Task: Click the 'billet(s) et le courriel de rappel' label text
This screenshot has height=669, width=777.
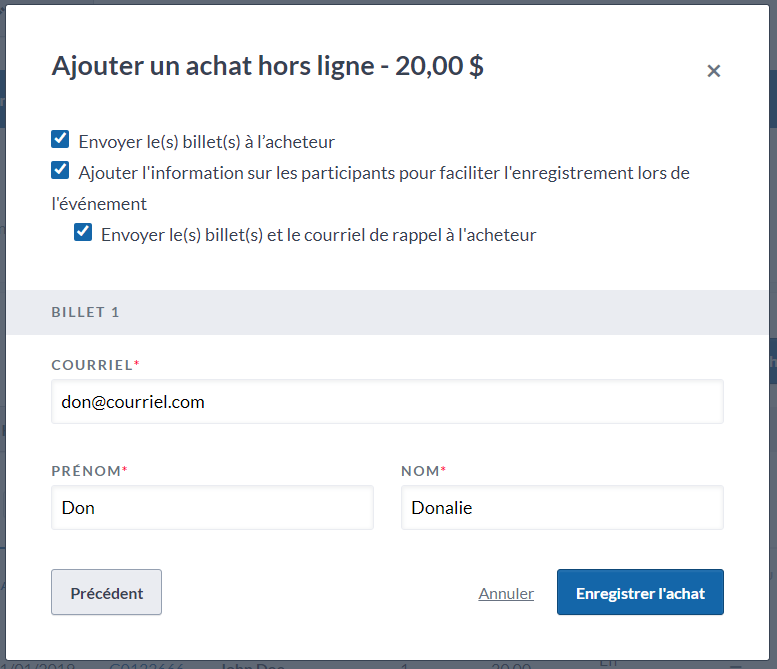Action: point(318,236)
